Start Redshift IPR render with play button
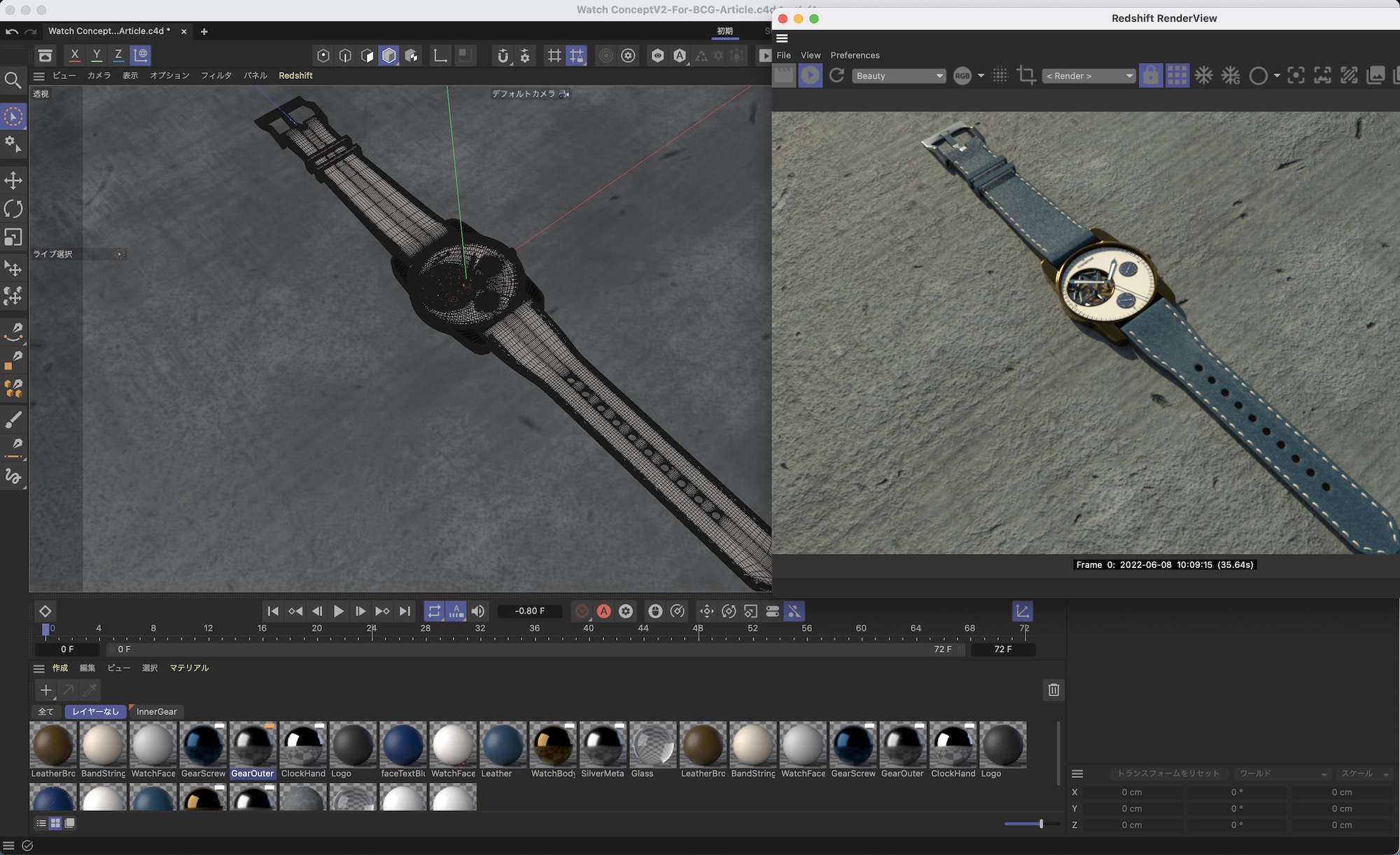 [x=810, y=76]
